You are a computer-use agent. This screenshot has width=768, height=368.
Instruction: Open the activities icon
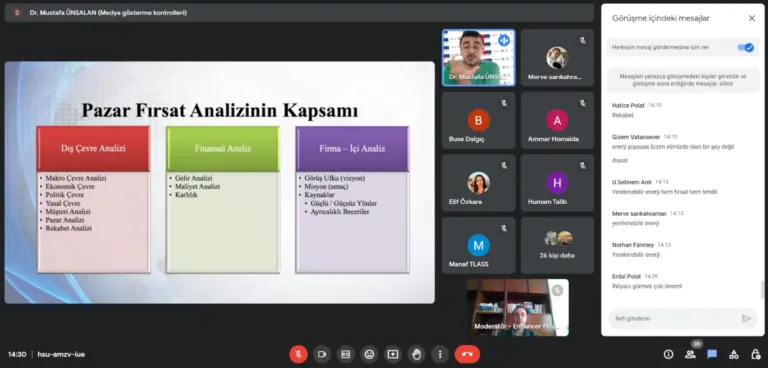coord(734,354)
